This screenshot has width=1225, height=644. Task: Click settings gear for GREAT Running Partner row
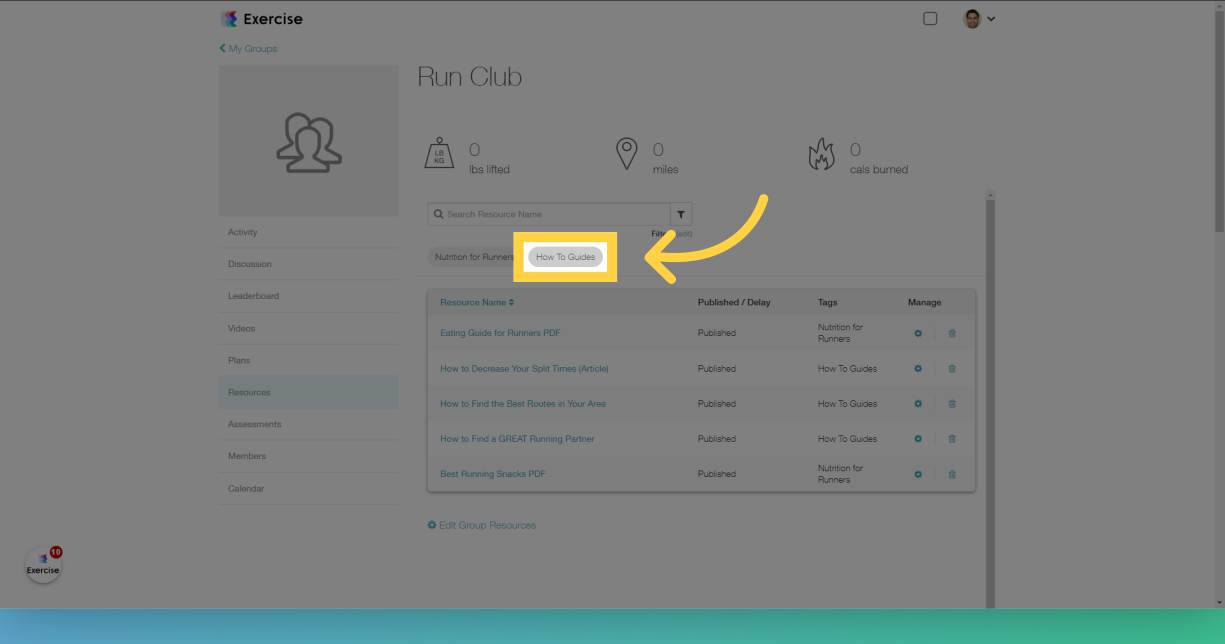[918, 439]
